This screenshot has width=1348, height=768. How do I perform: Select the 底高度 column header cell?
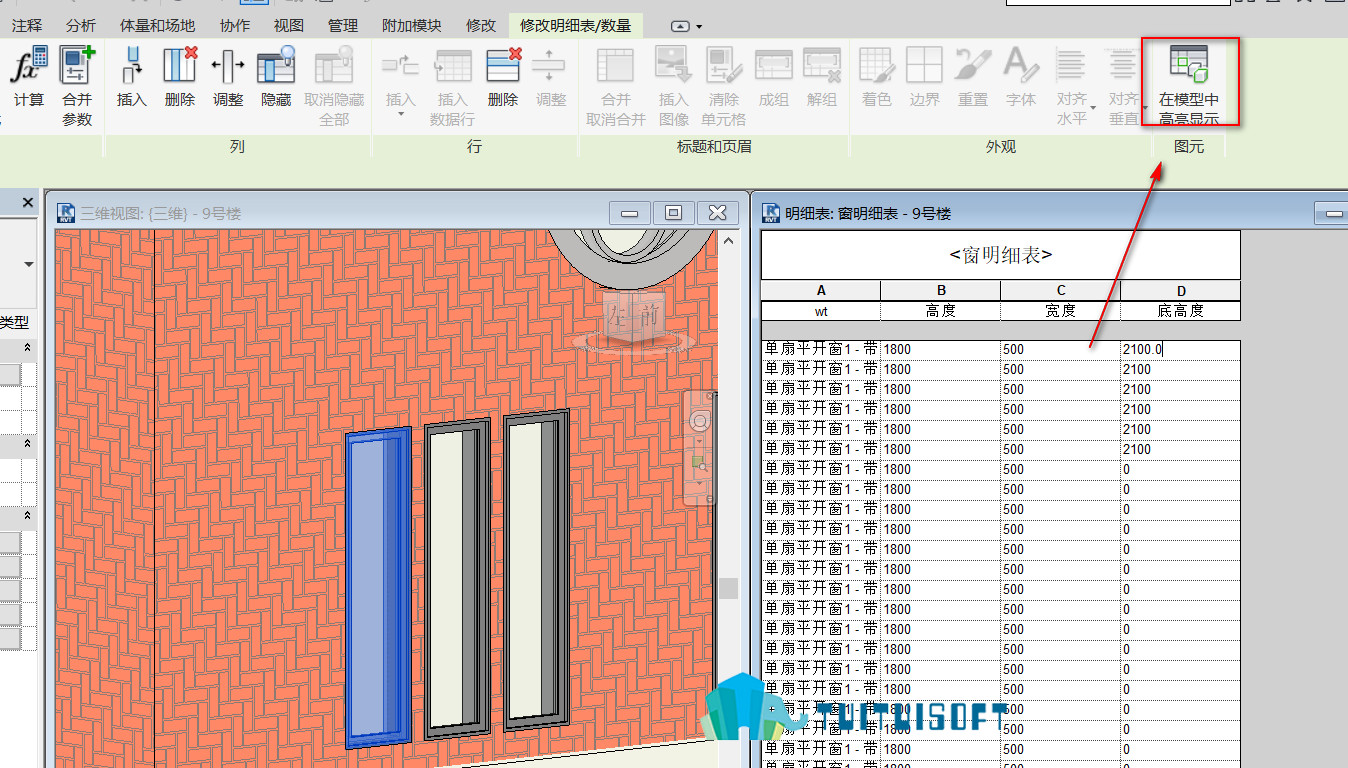pos(1180,311)
